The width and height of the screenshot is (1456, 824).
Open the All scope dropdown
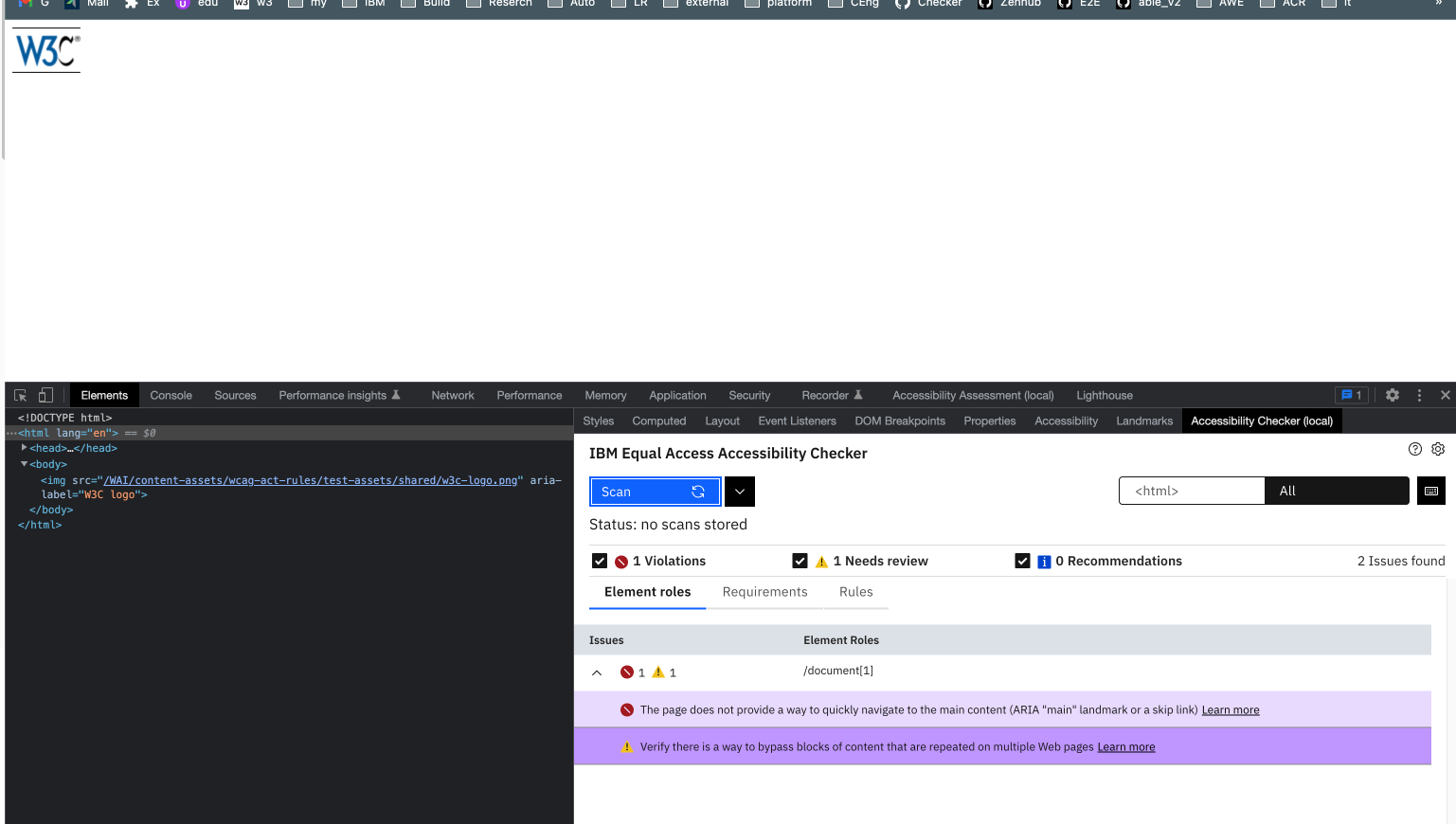point(1337,491)
